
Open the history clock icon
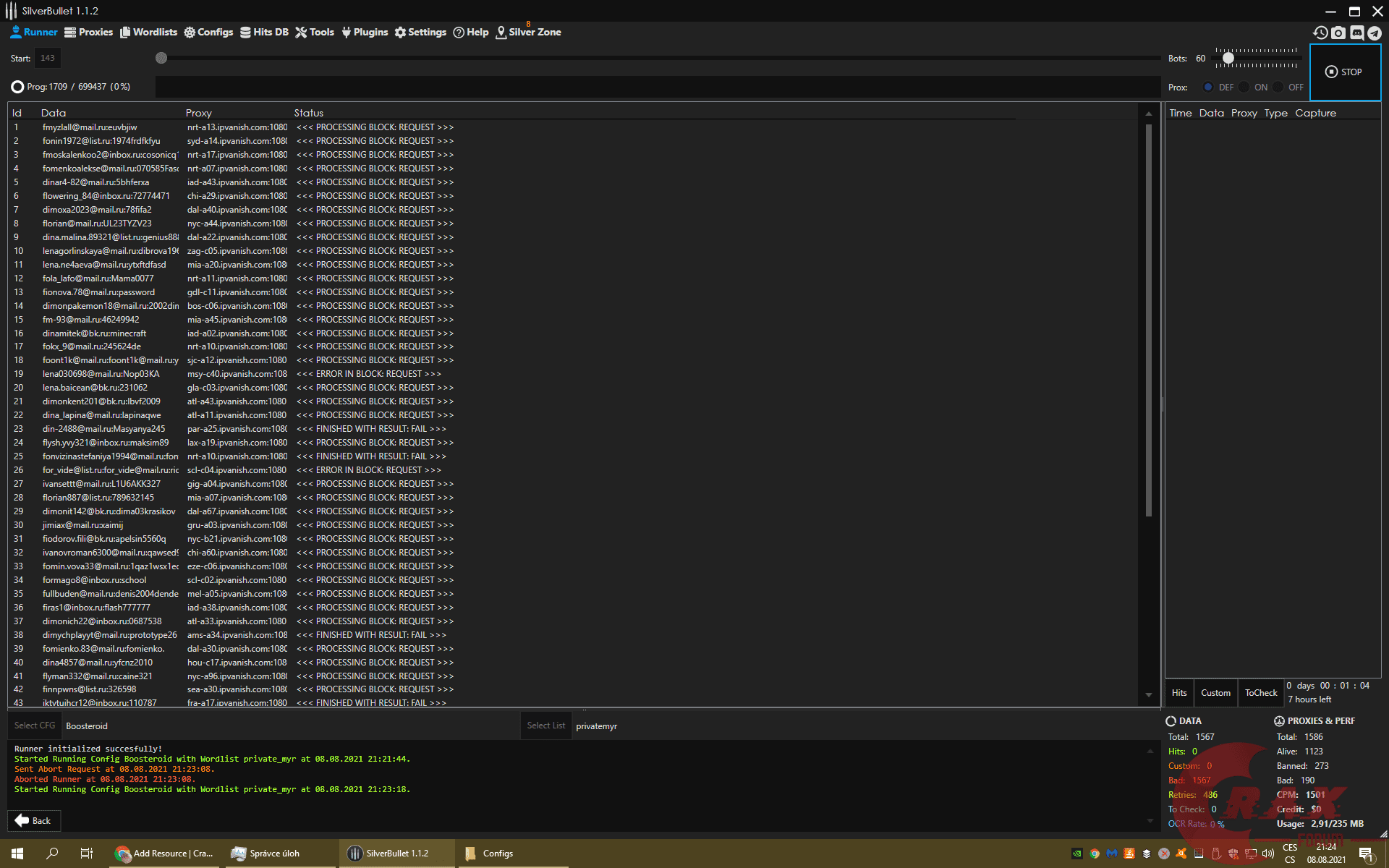coord(1320,33)
